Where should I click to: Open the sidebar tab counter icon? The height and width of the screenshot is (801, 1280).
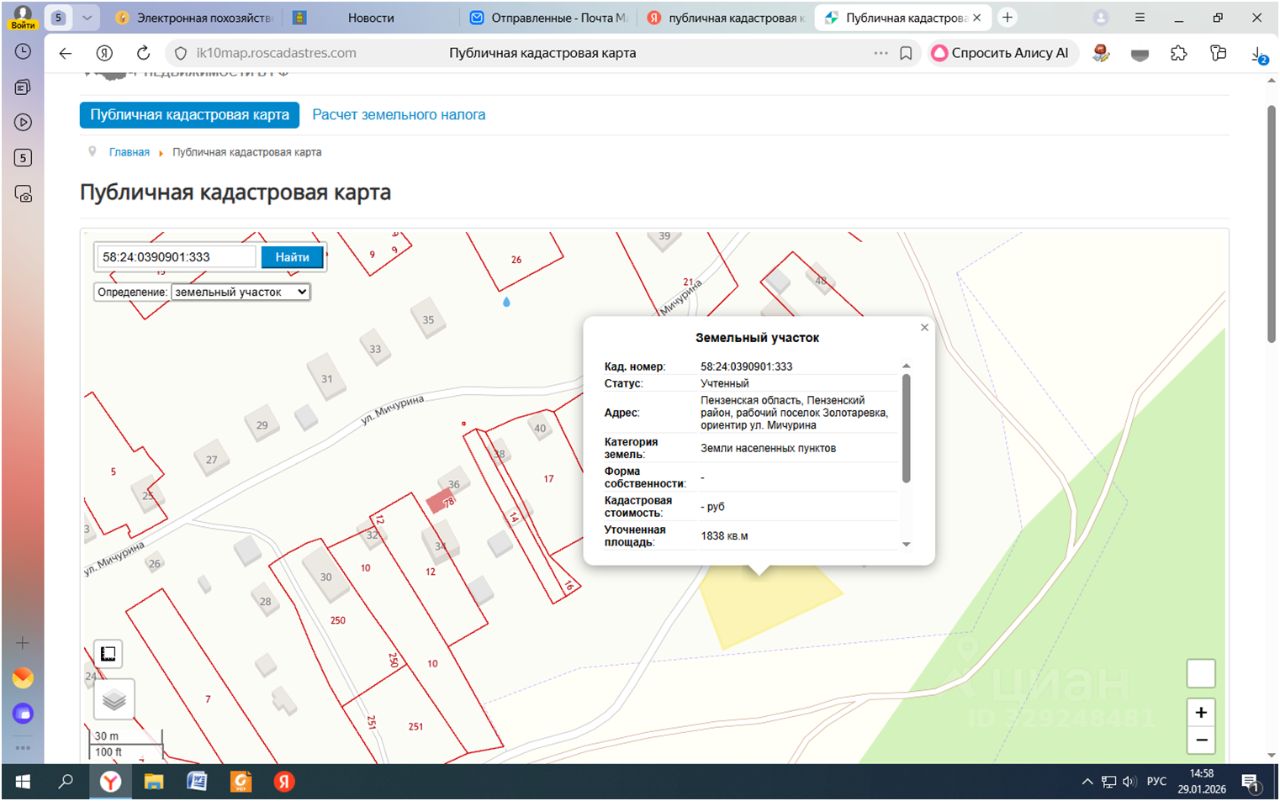(x=22, y=158)
